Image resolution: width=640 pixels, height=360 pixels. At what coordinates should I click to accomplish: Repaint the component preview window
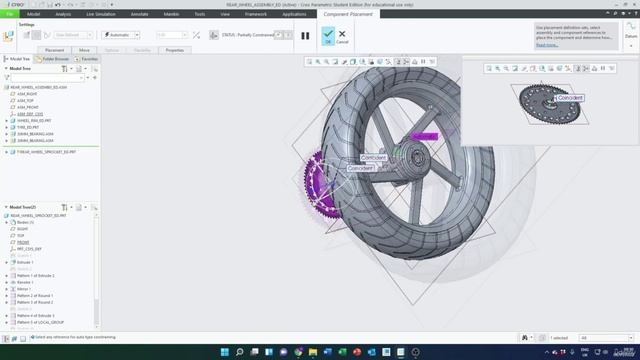pos(515,69)
